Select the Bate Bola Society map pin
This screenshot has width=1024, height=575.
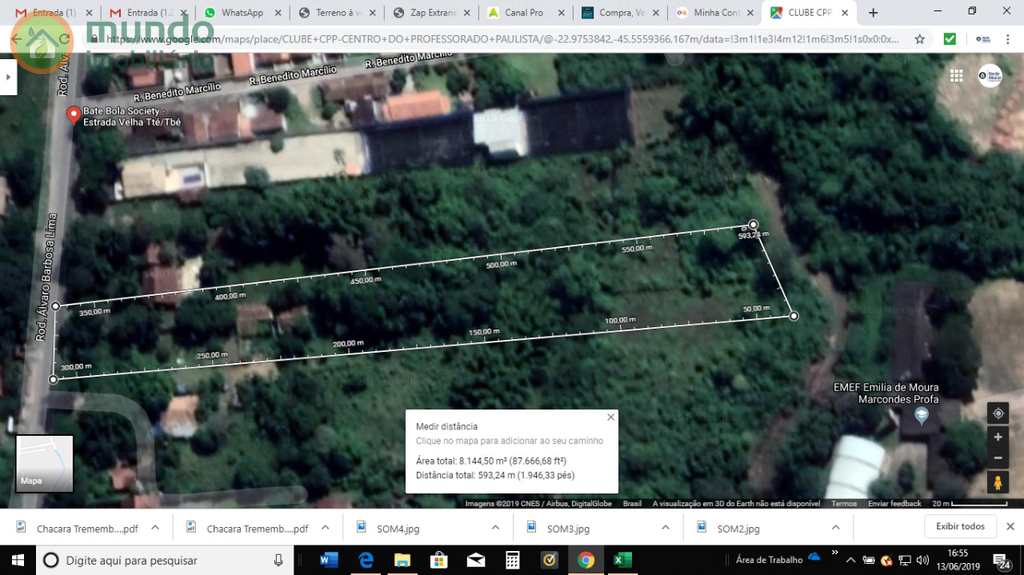tap(74, 116)
